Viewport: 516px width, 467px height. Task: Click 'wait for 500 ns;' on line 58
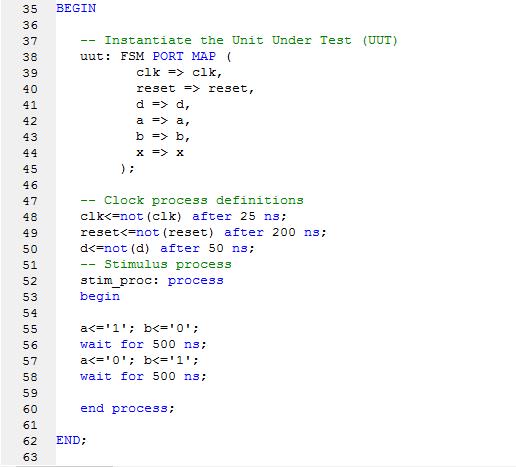pyautogui.click(x=144, y=376)
